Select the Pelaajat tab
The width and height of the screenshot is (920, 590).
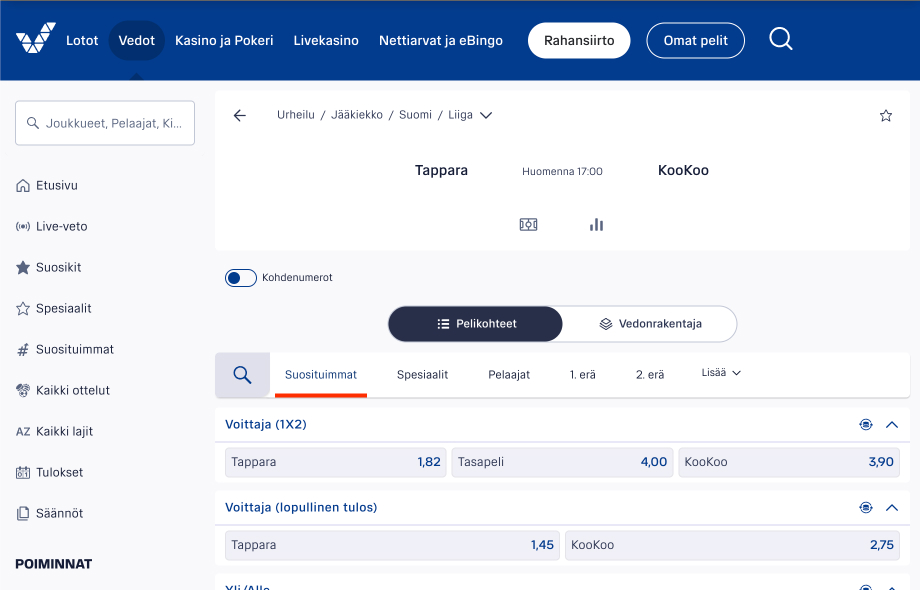click(x=509, y=375)
